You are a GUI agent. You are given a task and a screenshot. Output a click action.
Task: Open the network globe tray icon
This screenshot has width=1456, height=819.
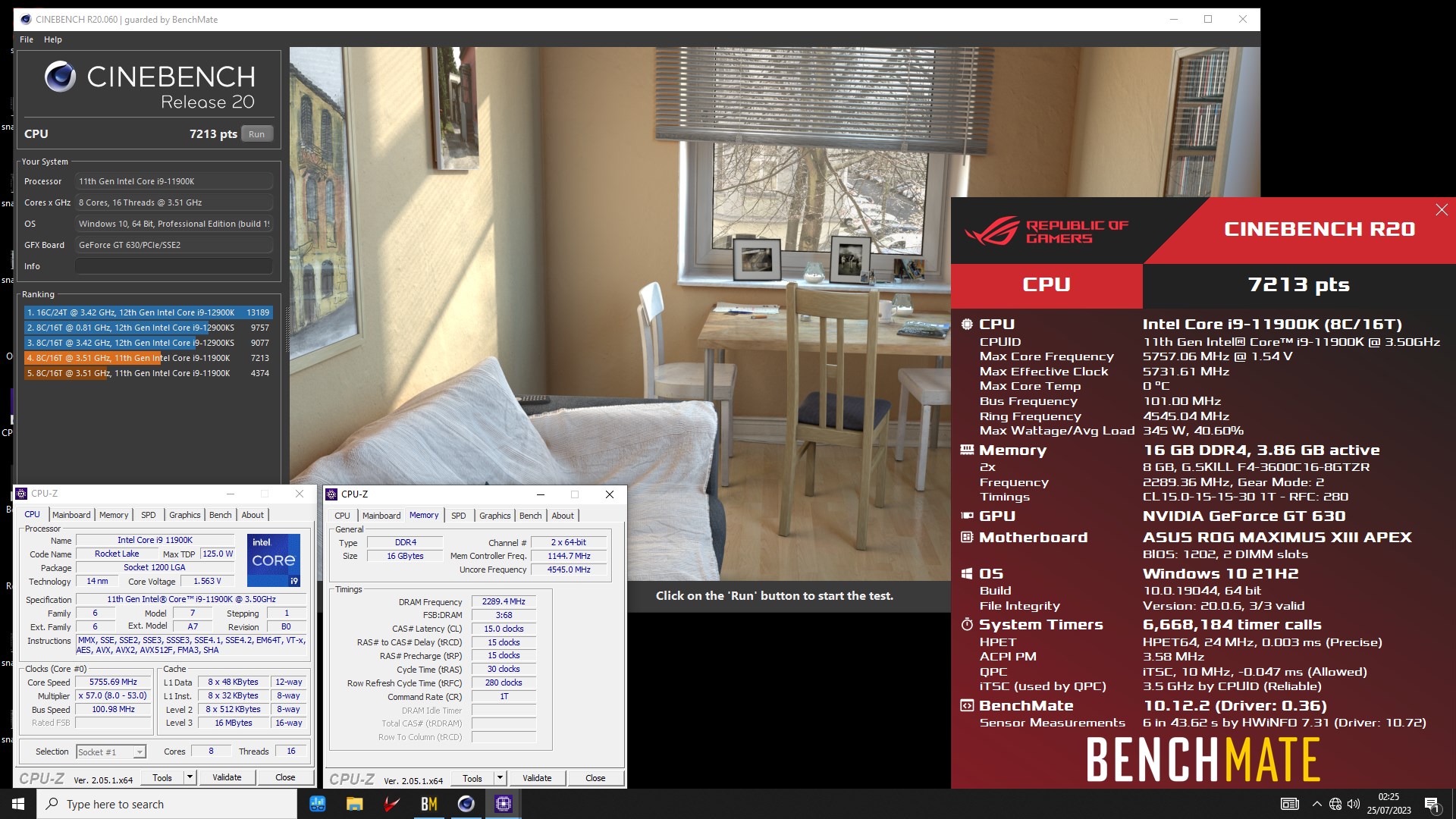(1335, 804)
